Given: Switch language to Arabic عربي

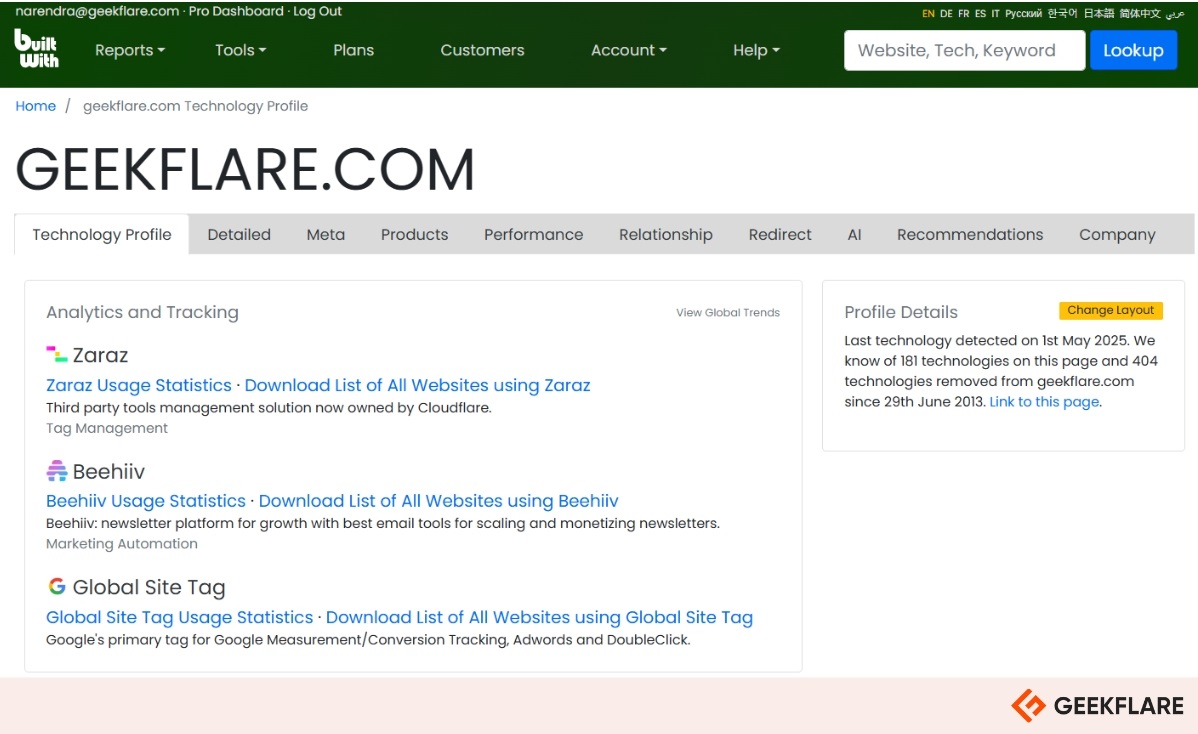Looking at the screenshot, I should [x=1175, y=14].
